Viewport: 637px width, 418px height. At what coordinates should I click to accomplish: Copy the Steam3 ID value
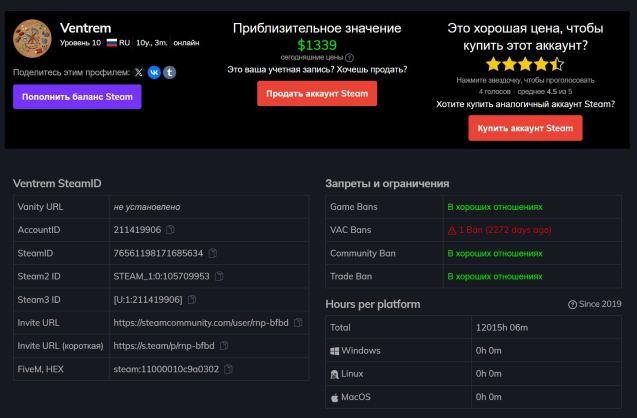(192, 300)
